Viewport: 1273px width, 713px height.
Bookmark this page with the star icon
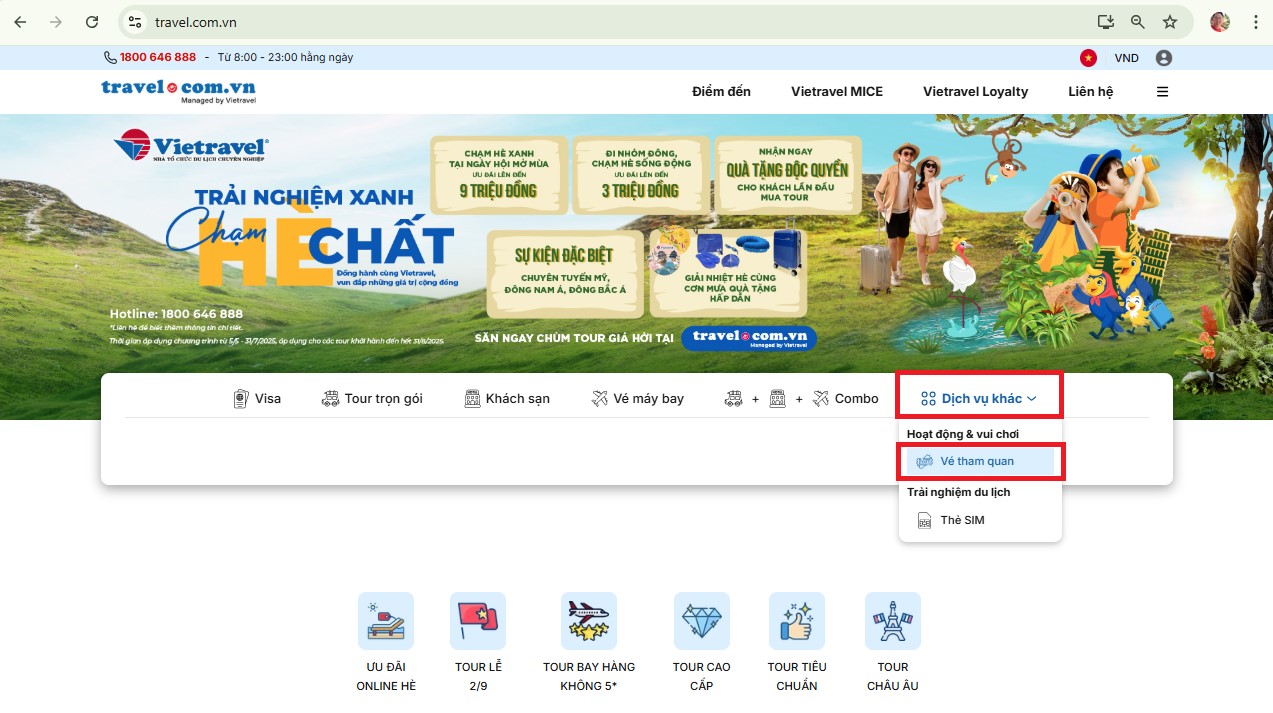[x=1169, y=22]
